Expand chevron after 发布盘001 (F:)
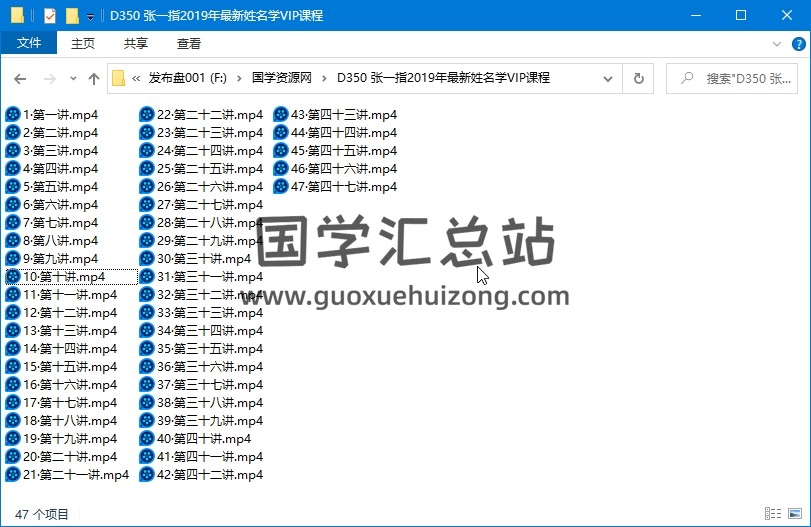 point(239,78)
